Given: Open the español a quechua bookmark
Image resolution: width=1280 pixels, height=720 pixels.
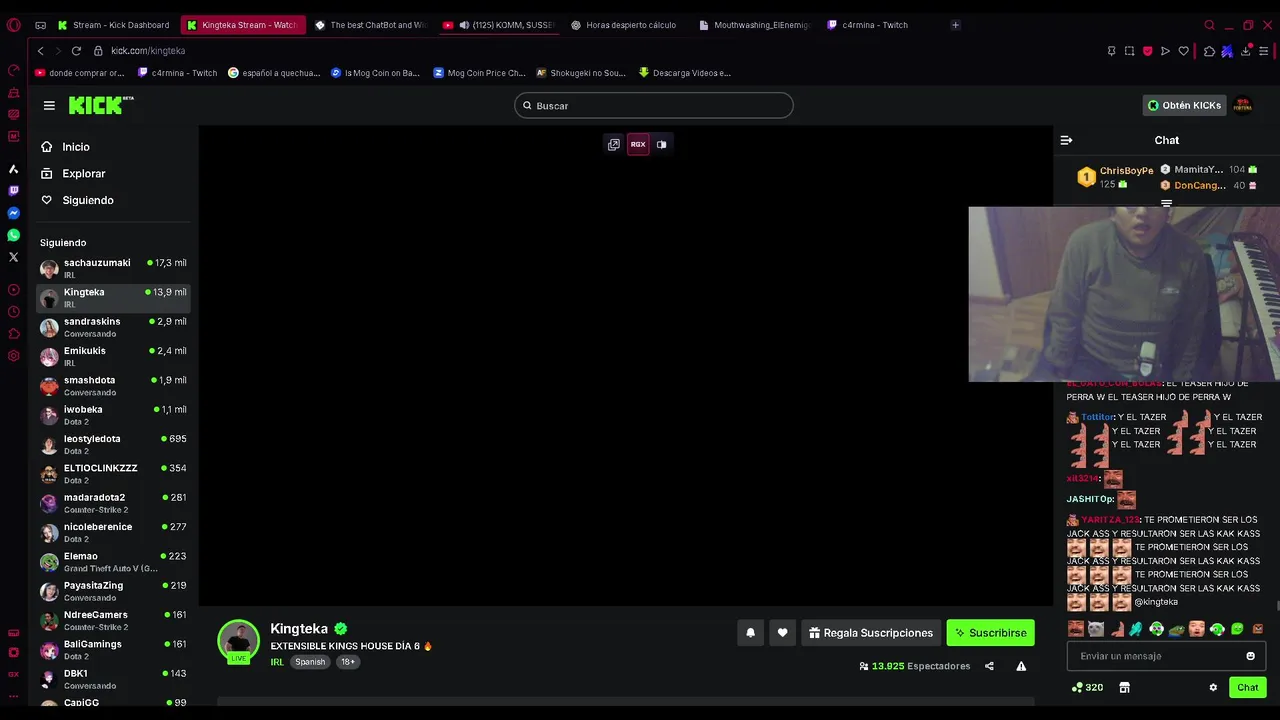Looking at the screenshot, I should coord(274,73).
